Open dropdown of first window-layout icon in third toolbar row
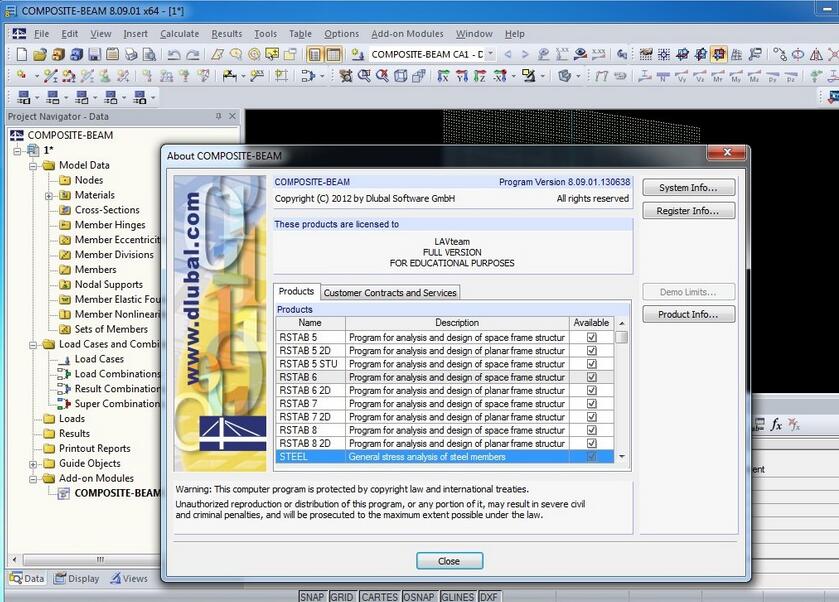This screenshot has height=602, width=839. pyautogui.click(x=37, y=97)
